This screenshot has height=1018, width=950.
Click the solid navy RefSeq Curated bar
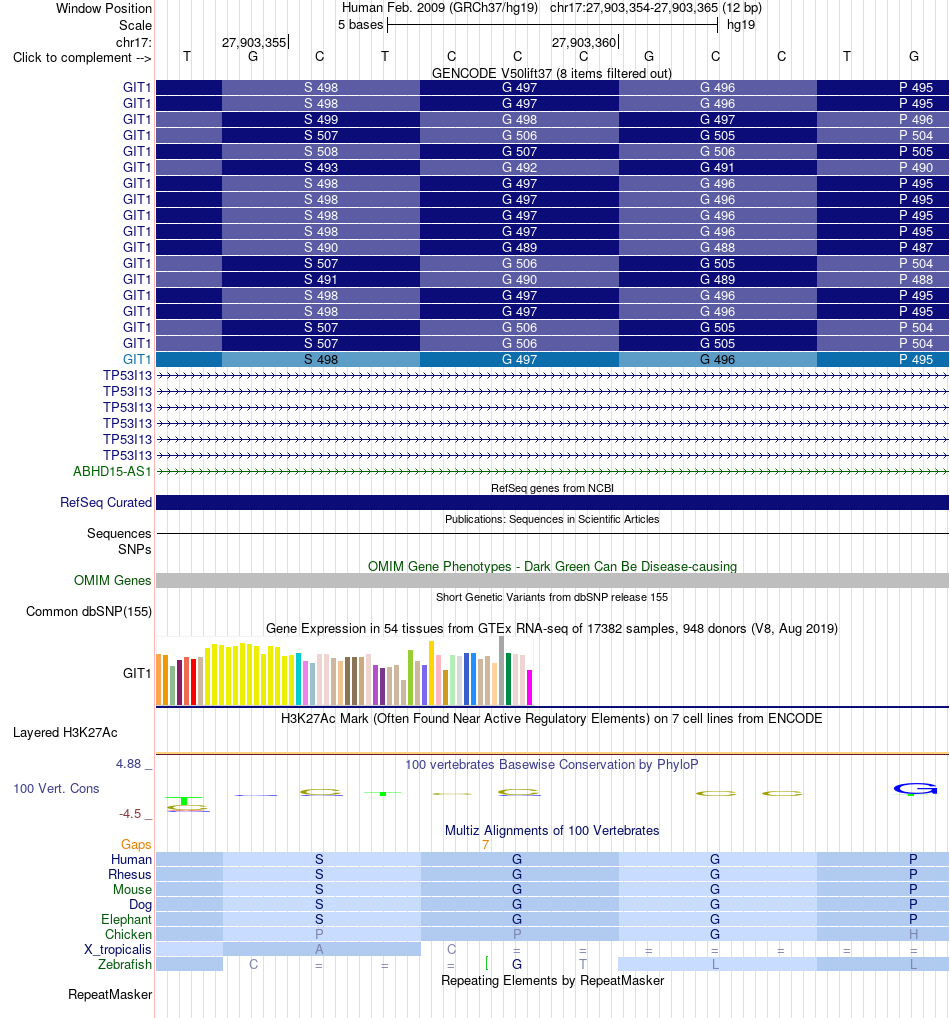coord(552,503)
